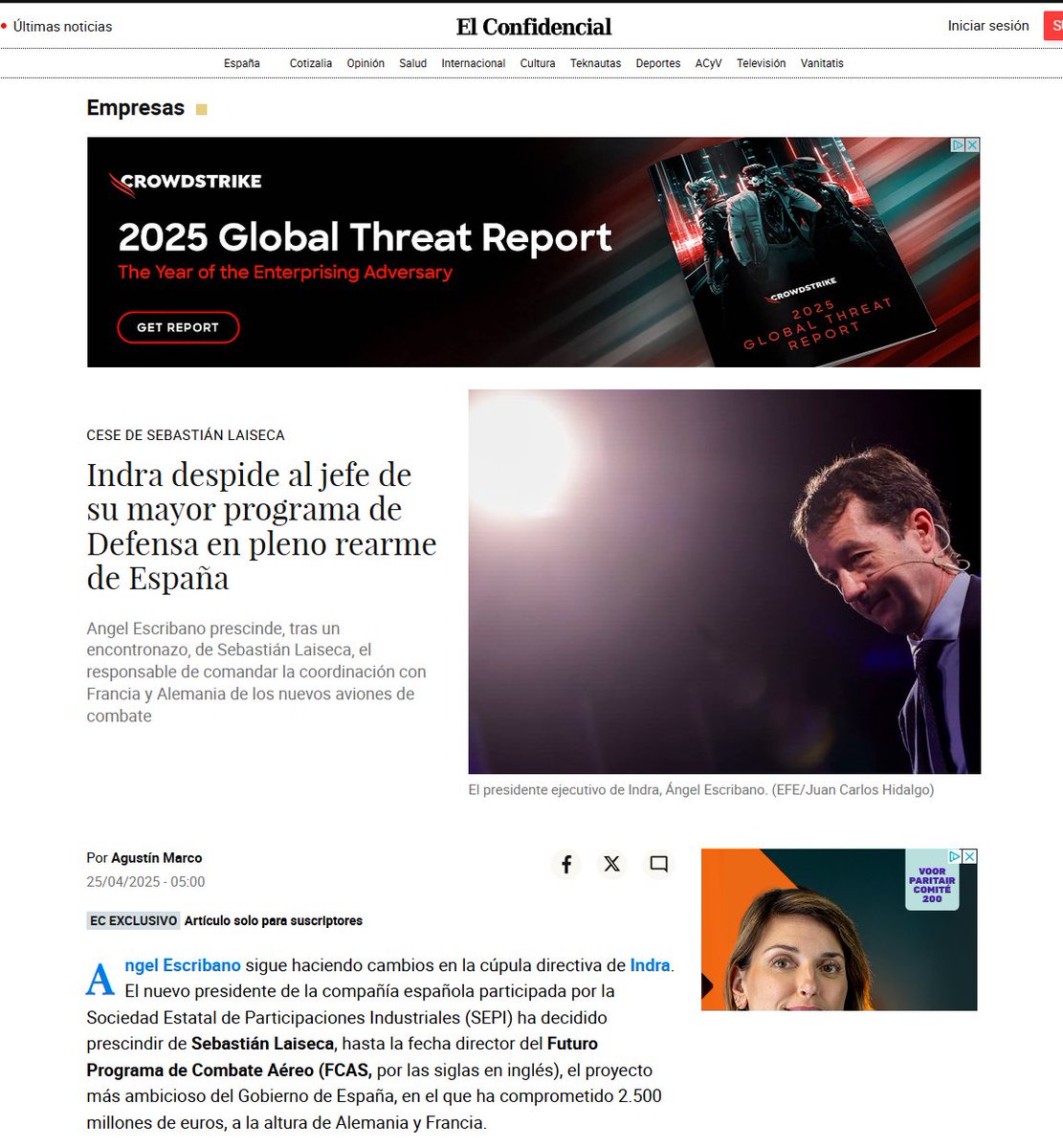The height and width of the screenshot is (1148, 1063).
Task: Follow the 'ngel Escribano' link in text
Action: click(x=182, y=965)
